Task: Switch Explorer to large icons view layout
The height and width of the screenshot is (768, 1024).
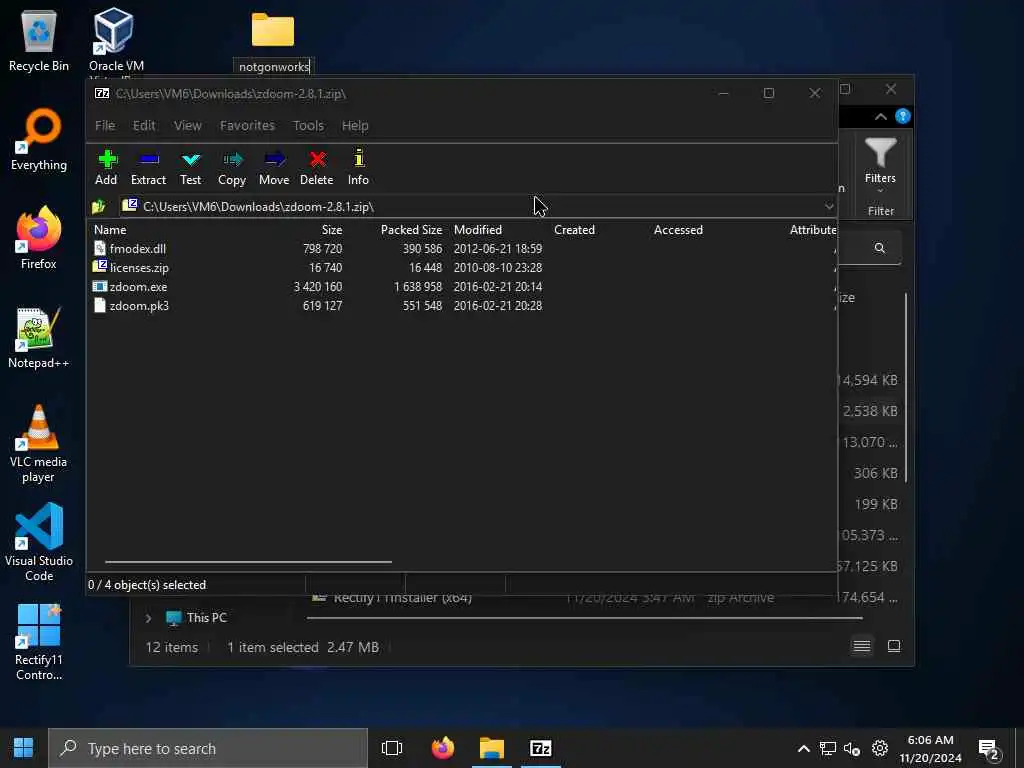Action: tap(894, 647)
